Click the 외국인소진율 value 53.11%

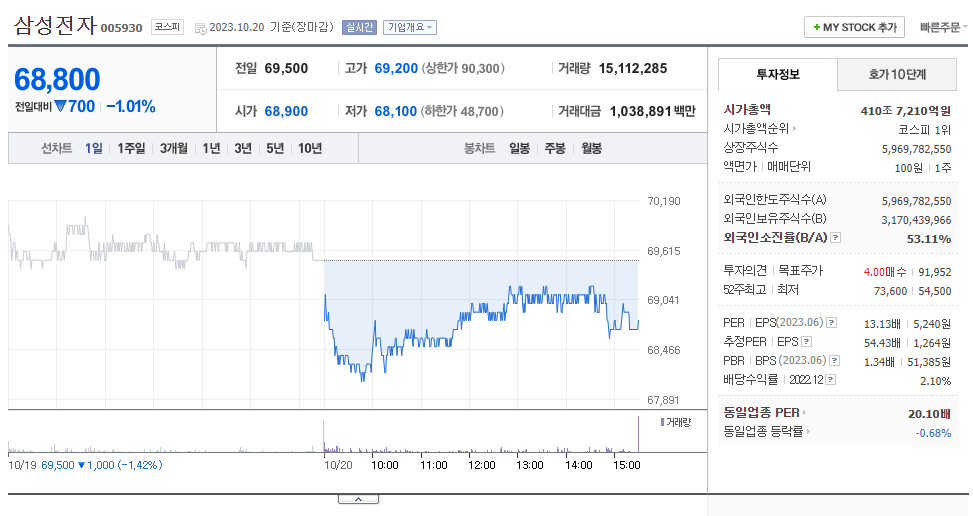pyautogui.click(x=929, y=239)
